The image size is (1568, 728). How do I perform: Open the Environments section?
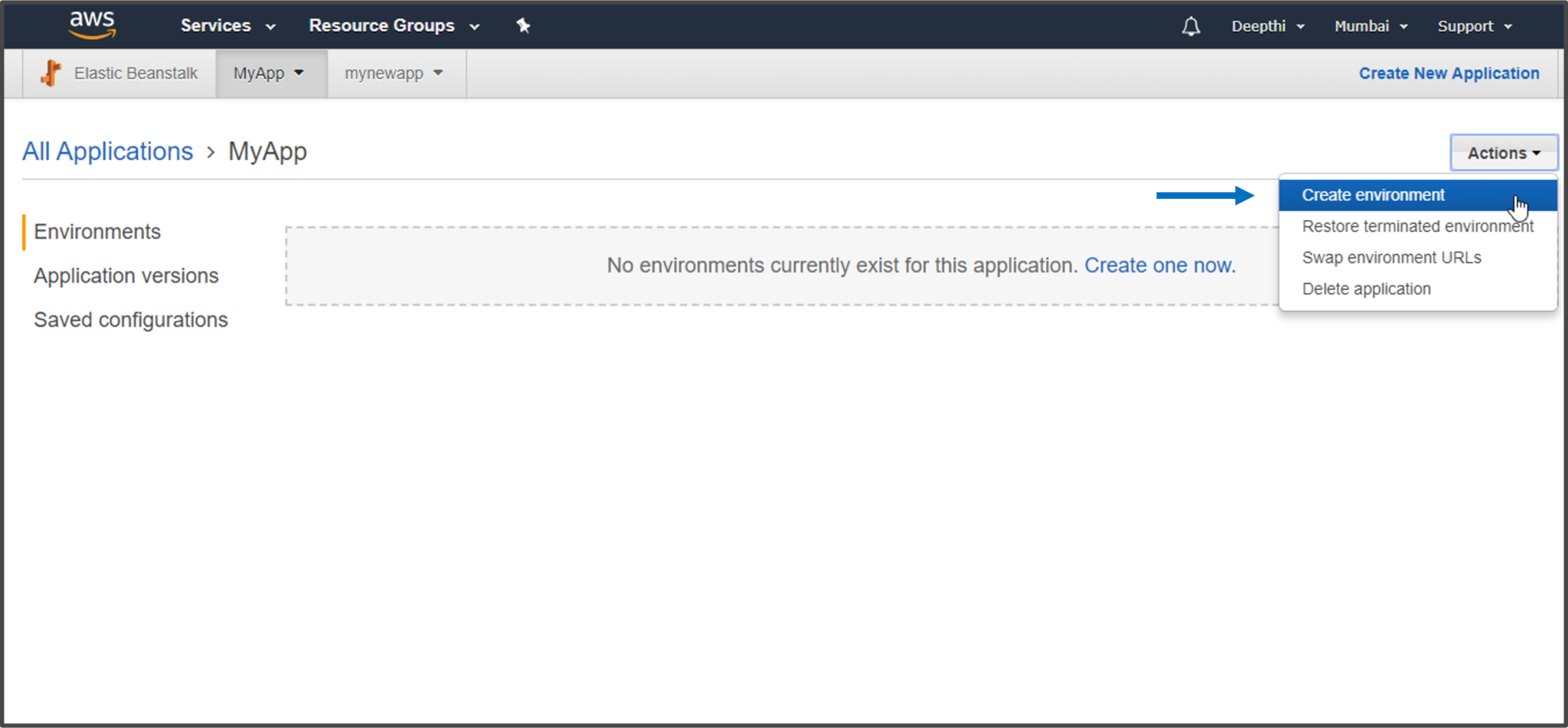coord(97,232)
